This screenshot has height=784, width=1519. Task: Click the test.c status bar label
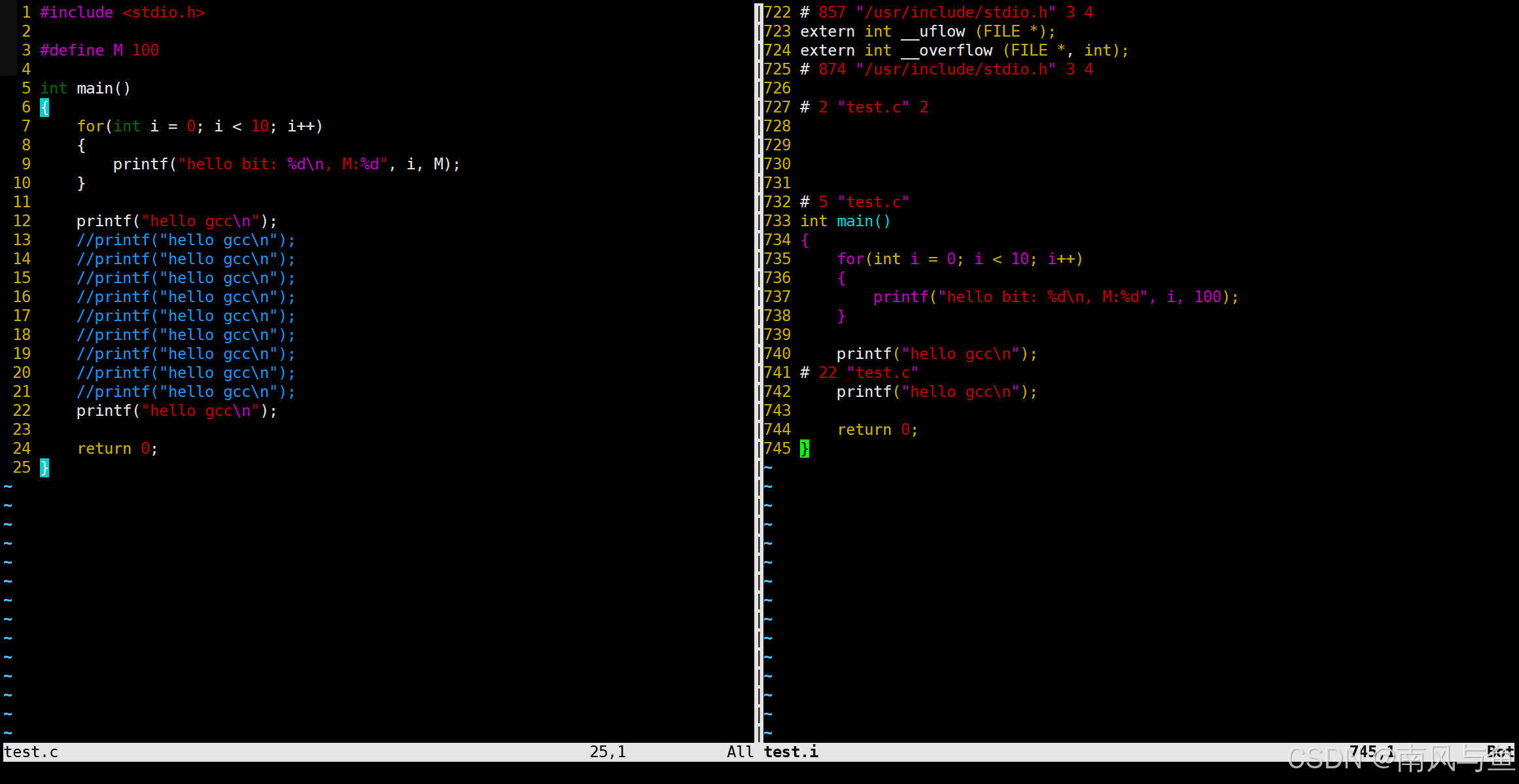coord(31,752)
